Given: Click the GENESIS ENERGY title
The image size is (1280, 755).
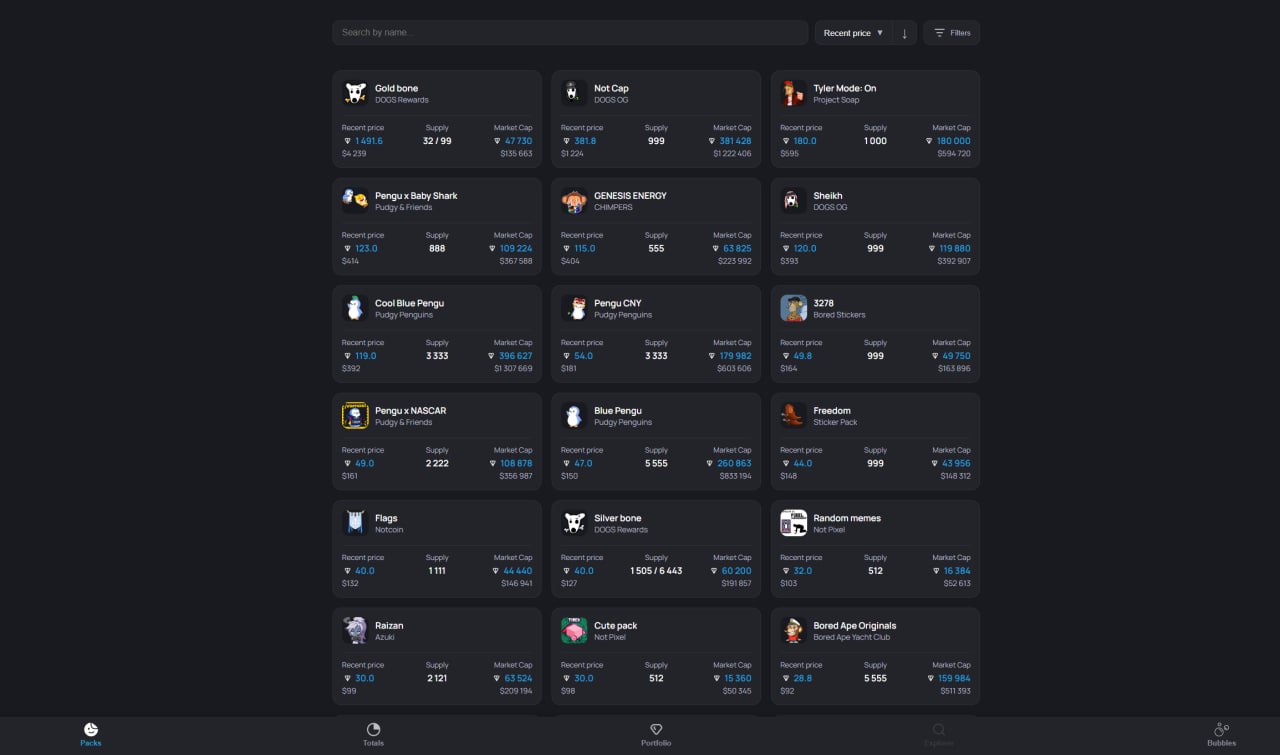Looking at the screenshot, I should pos(630,196).
